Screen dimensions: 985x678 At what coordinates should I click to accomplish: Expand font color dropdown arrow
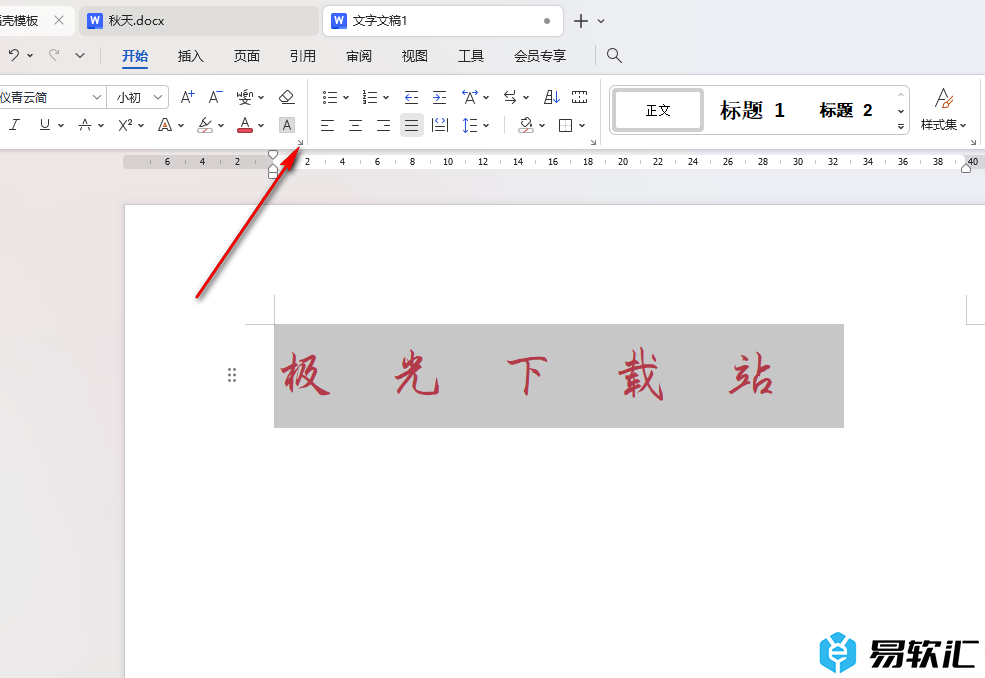coord(261,126)
